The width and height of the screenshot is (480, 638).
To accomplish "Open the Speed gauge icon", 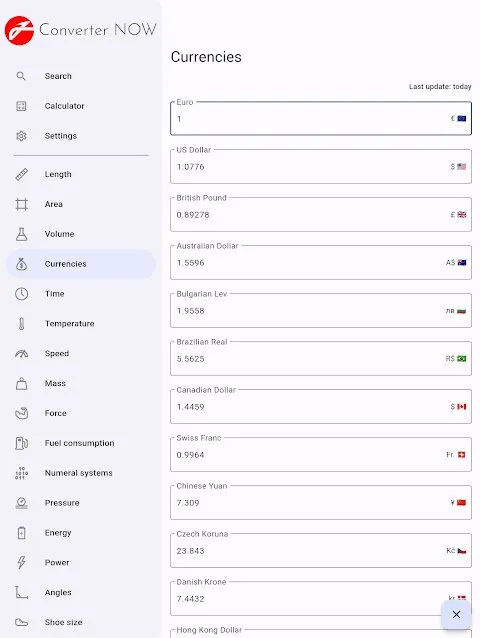I will tap(22, 354).
